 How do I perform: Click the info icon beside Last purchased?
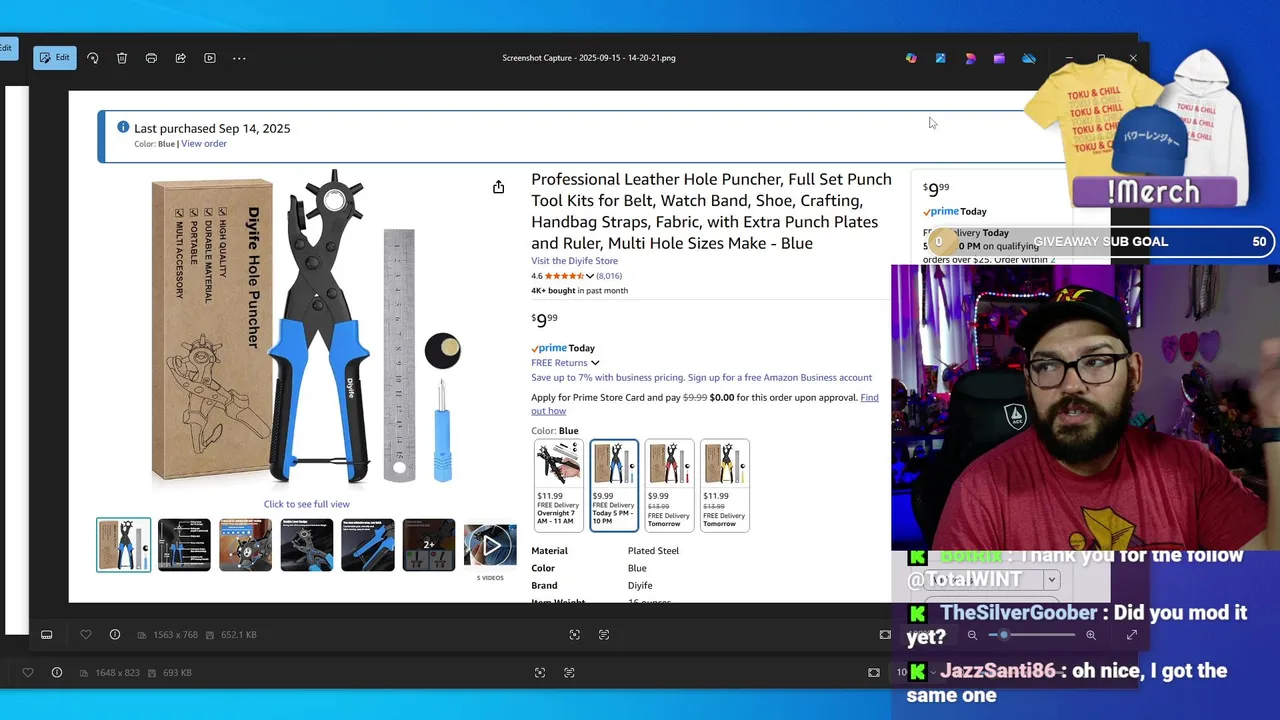(123, 127)
